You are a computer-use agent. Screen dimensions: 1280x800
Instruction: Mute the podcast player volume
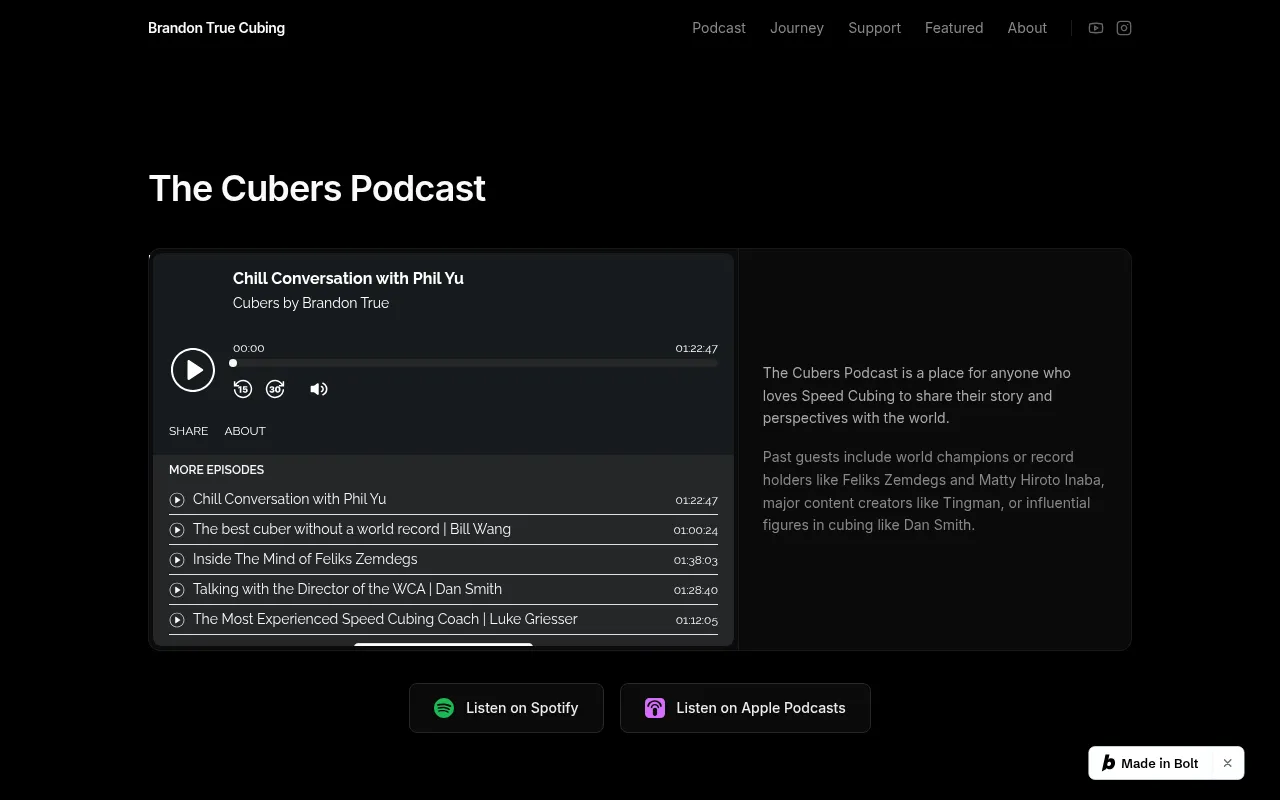tap(319, 389)
